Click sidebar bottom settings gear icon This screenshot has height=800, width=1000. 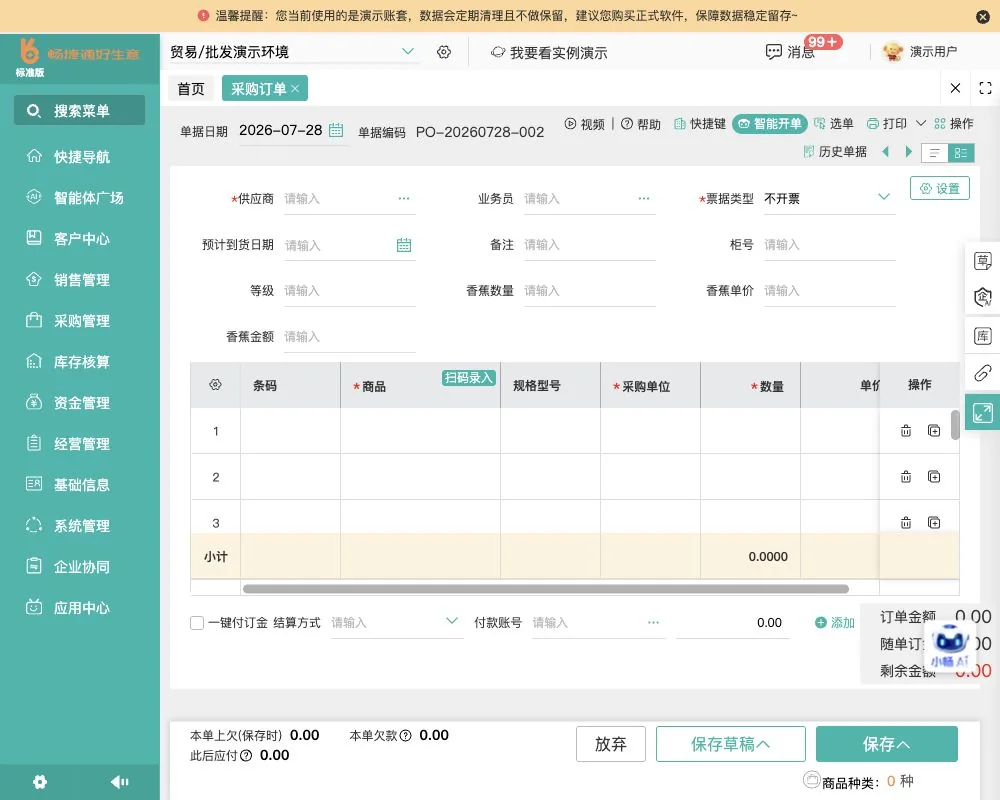40,782
